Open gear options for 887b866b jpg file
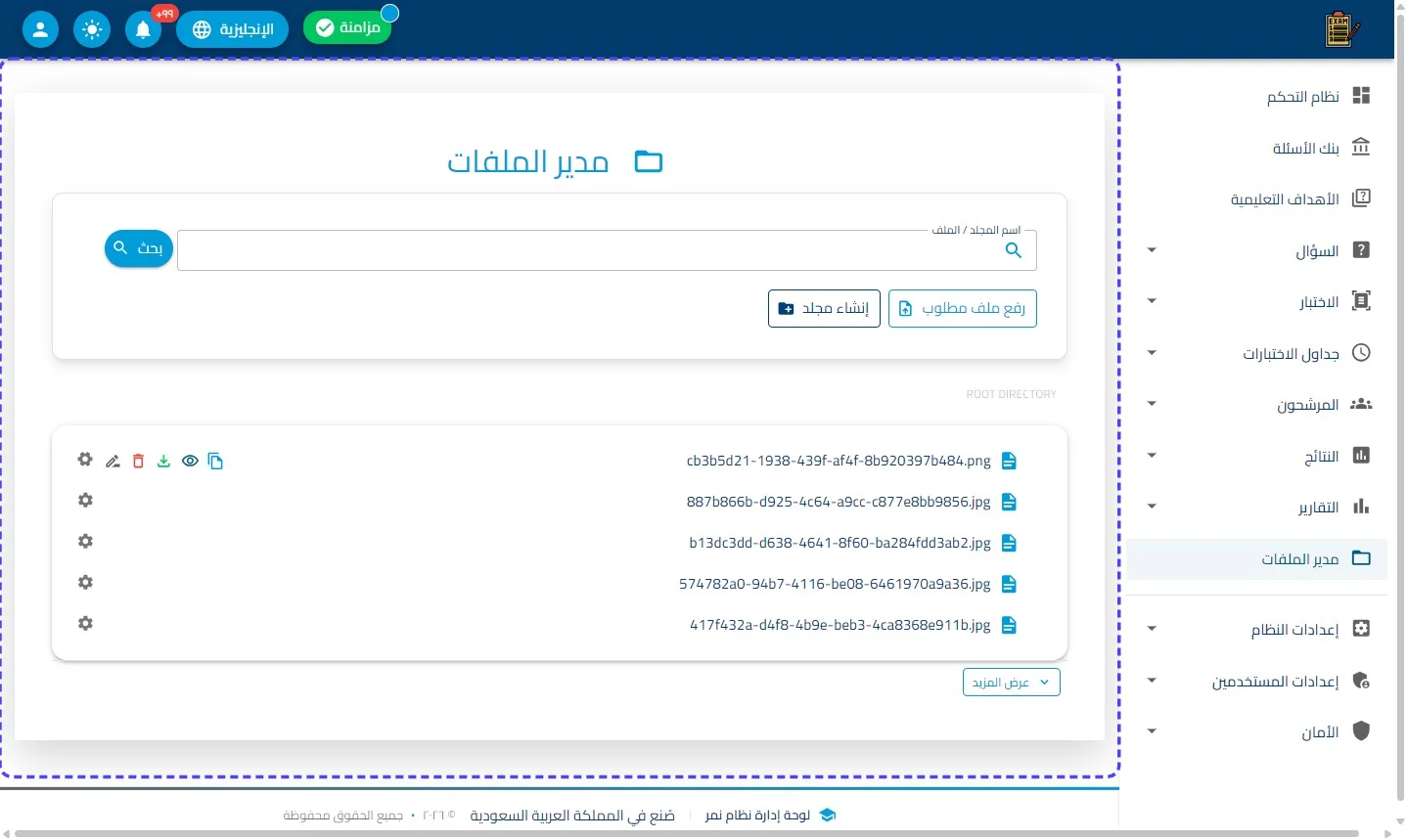This screenshot has height=840, width=1407. [x=86, y=501]
